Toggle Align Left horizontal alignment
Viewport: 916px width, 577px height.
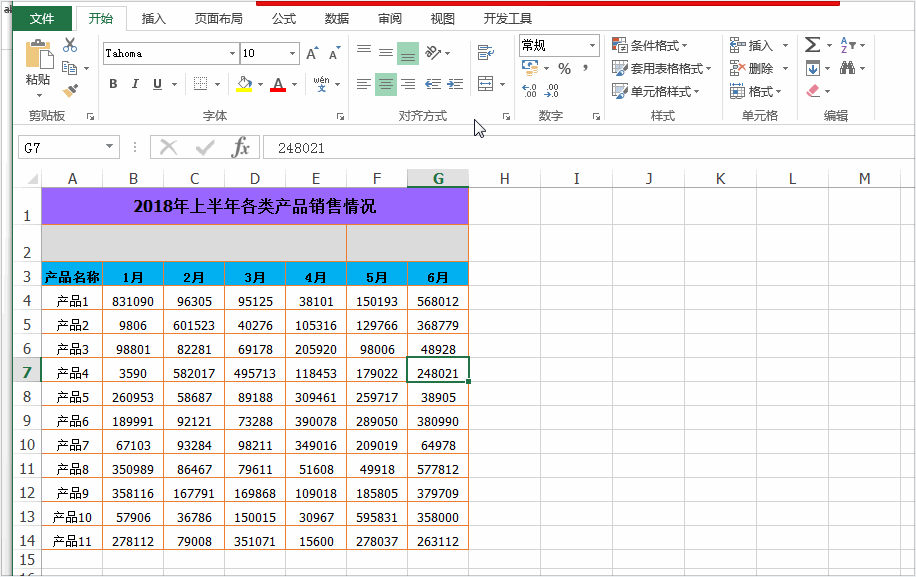[x=364, y=84]
